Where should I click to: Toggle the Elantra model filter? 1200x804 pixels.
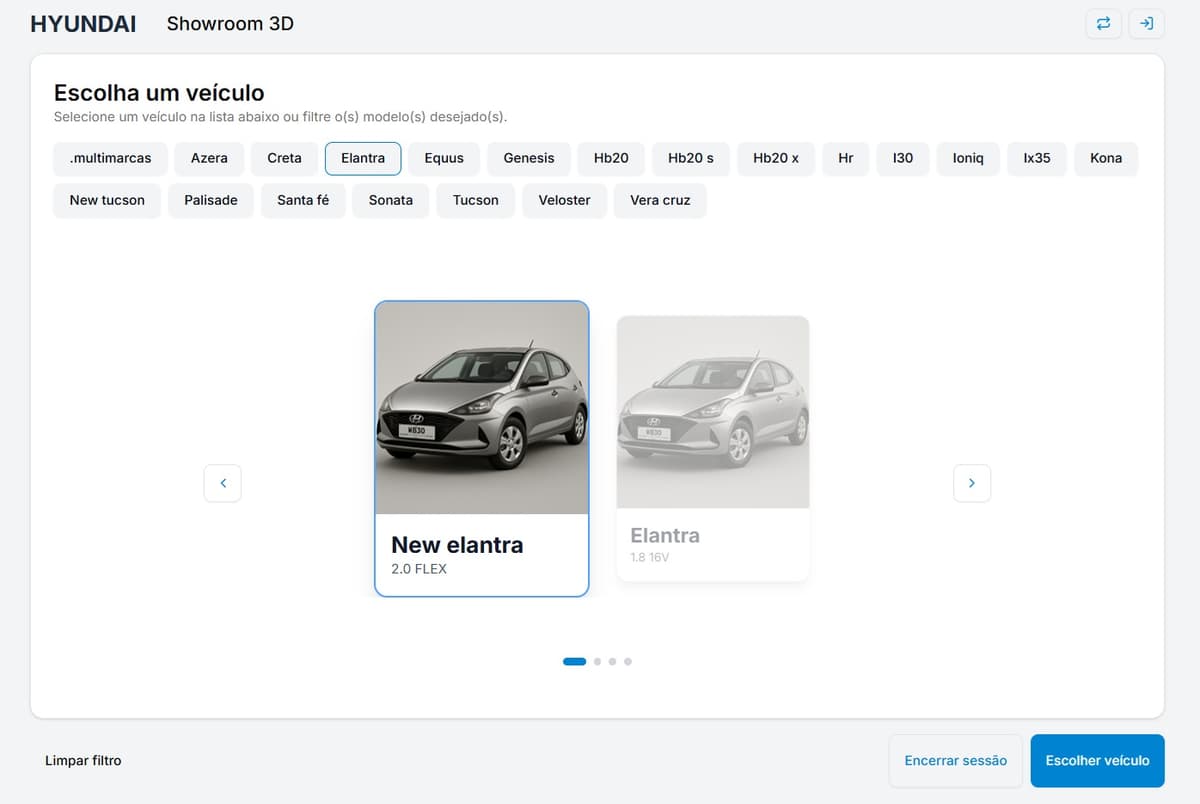coord(363,158)
